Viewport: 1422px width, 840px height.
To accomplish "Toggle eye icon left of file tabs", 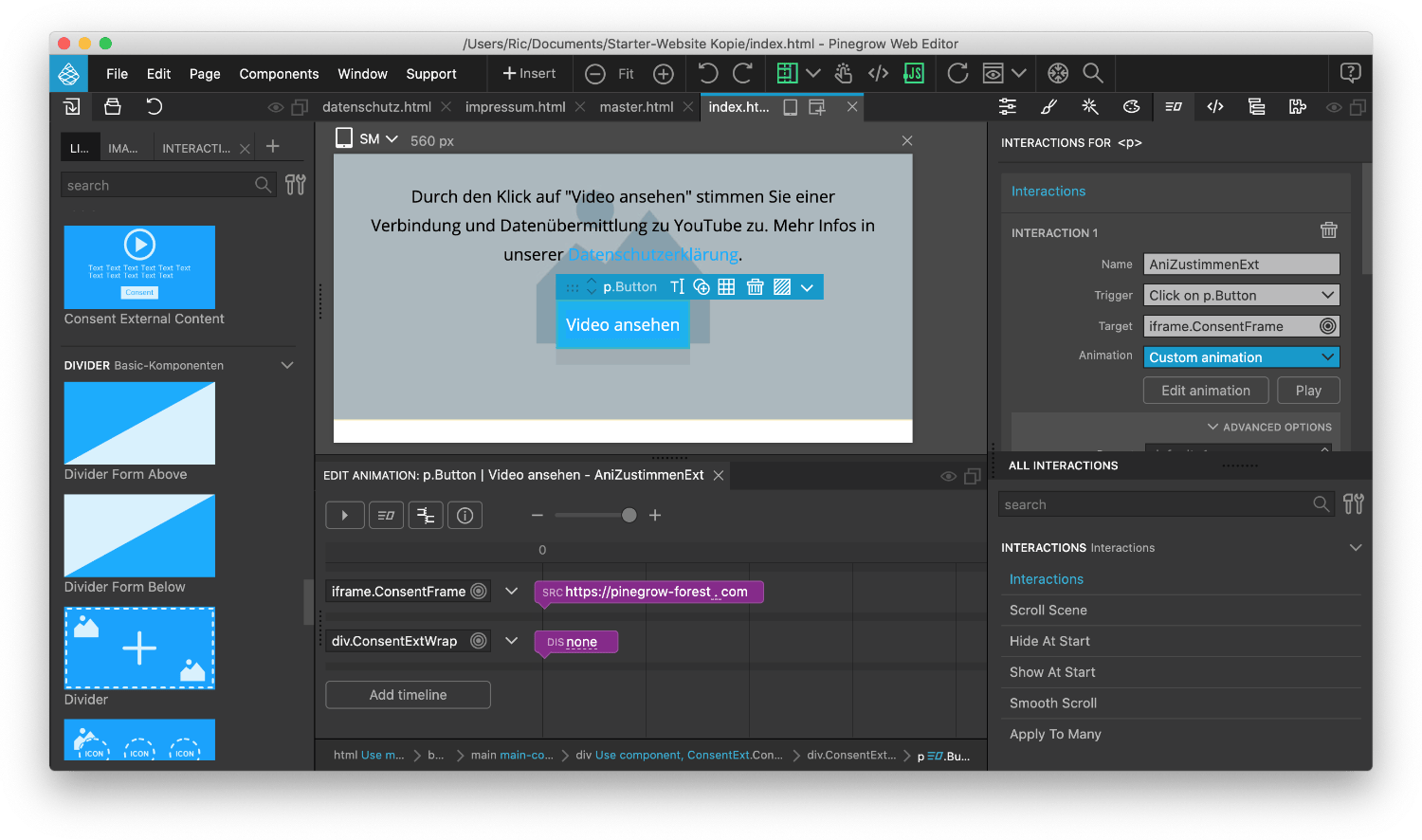I will (276, 108).
